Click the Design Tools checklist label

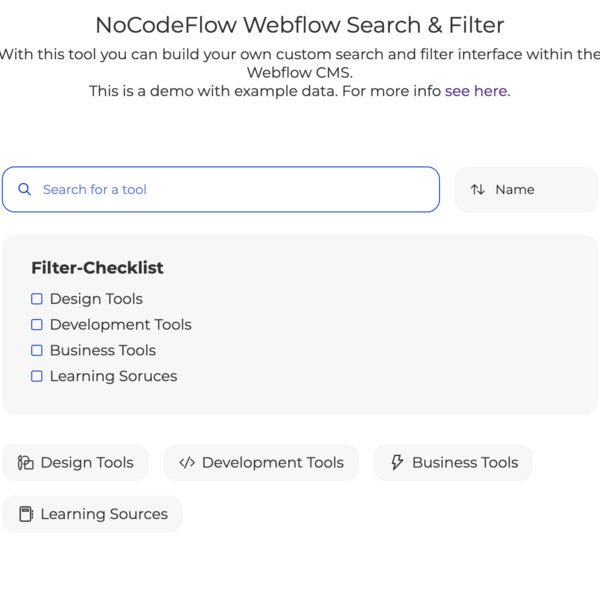[96, 299]
